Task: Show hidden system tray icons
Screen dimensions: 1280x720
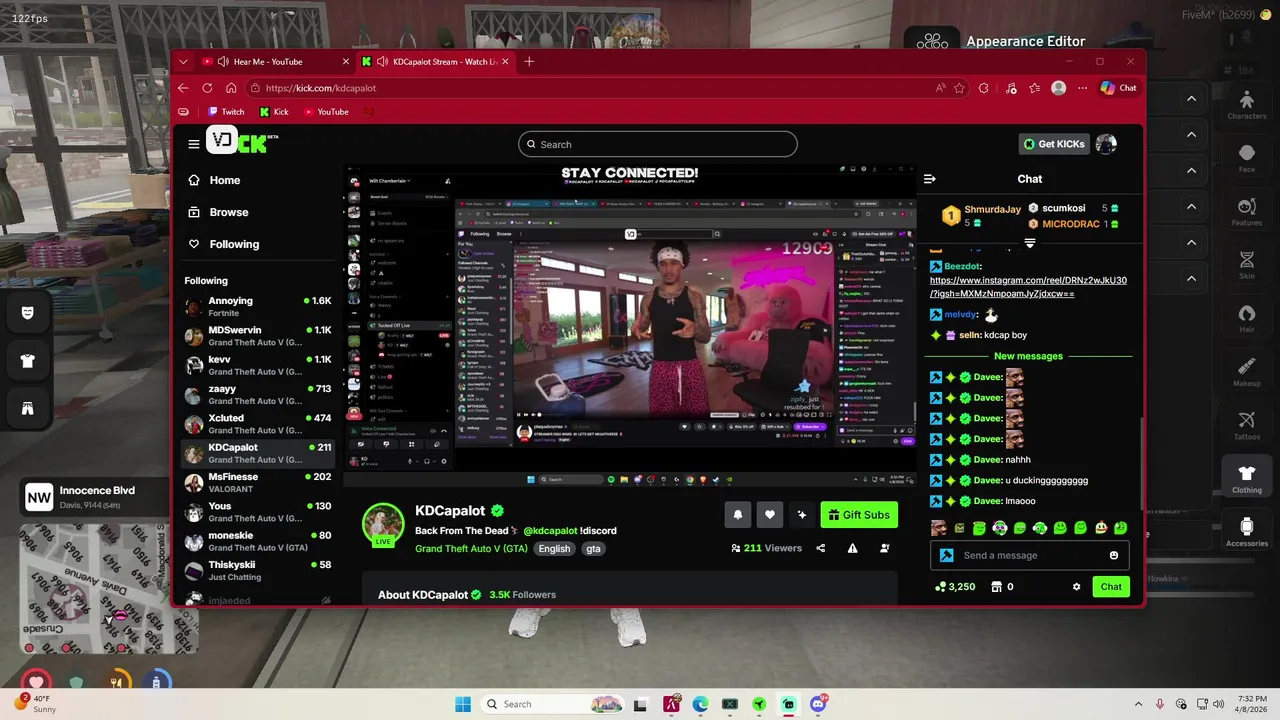Action: [x=1138, y=704]
